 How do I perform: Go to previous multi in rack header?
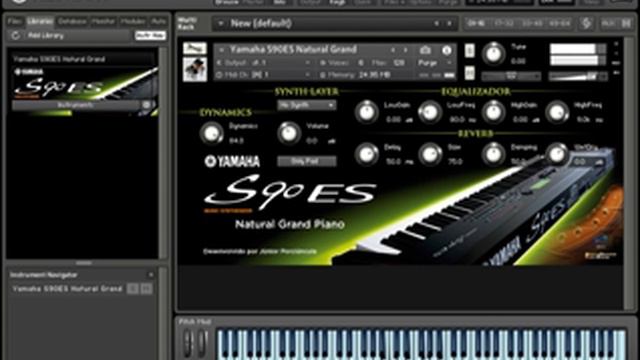436,24
